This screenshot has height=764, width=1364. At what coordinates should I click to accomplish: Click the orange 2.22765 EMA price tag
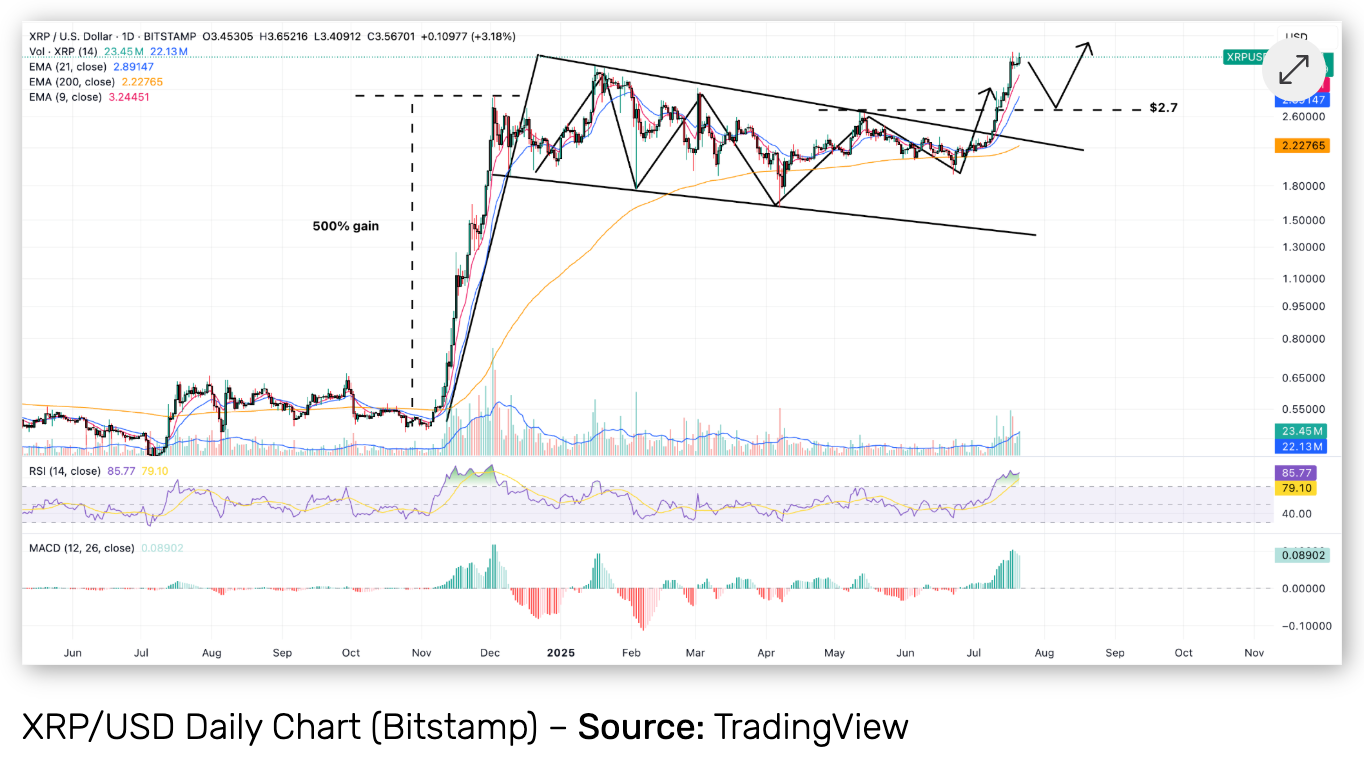[1300, 146]
